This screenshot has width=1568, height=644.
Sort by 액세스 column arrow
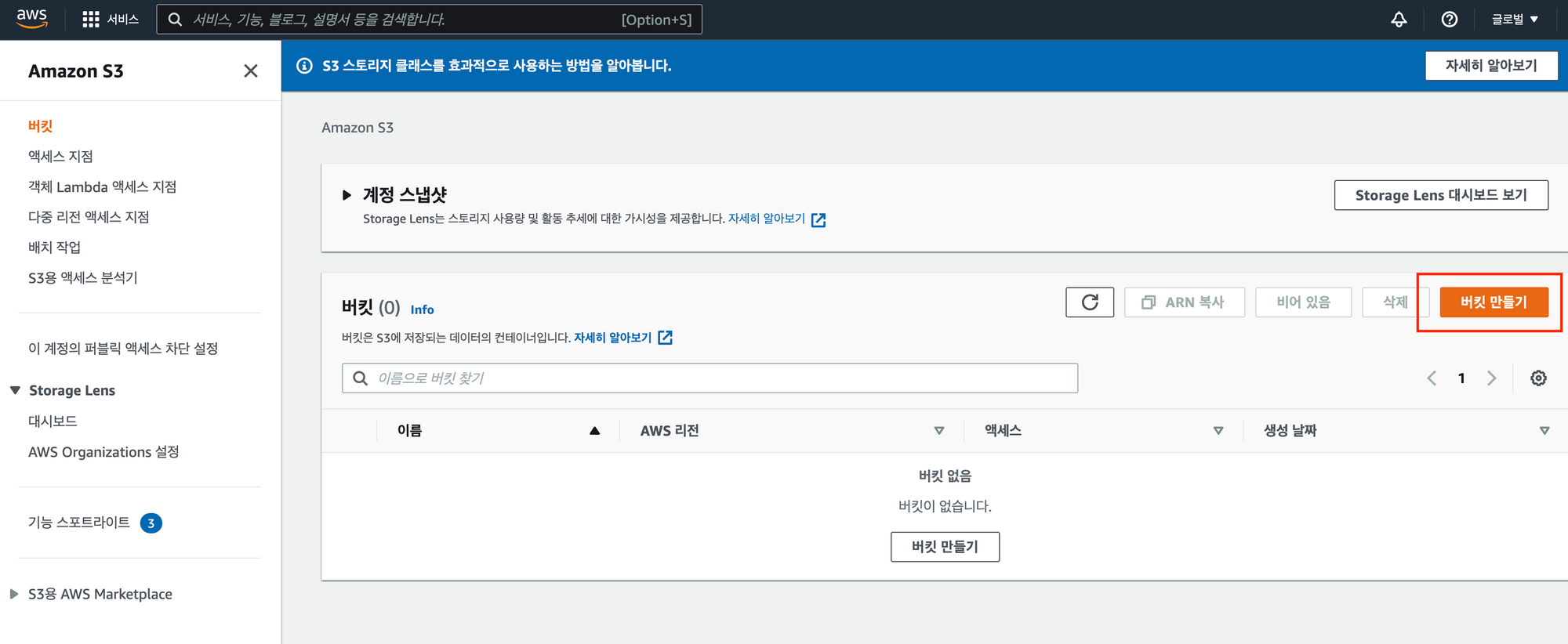click(x=1218, y=431)
